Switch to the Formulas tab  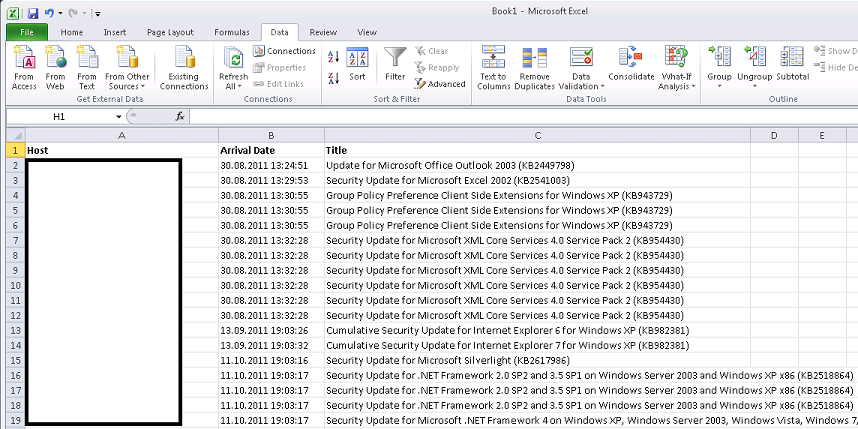point(231,32)
